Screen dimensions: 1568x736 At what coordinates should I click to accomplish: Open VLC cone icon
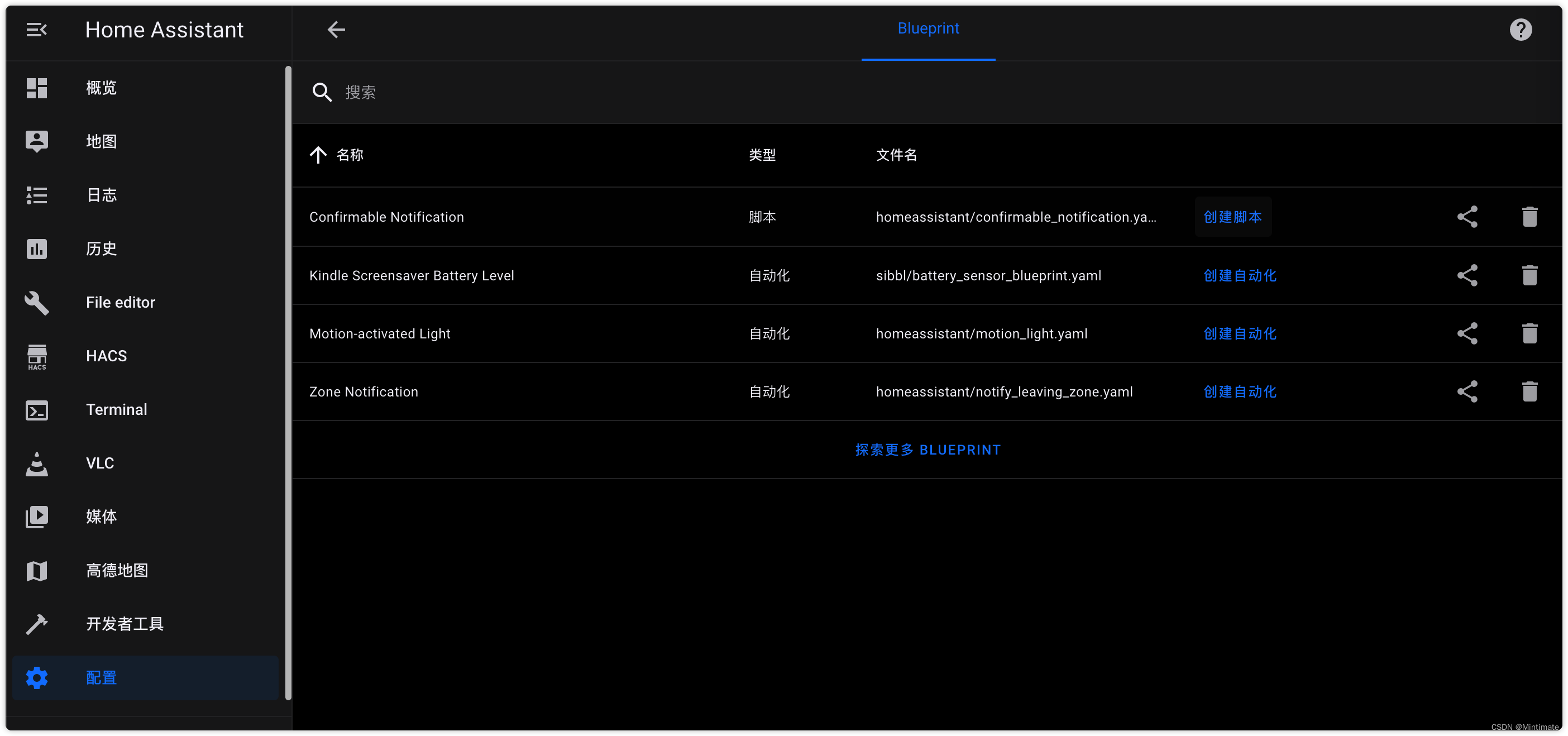(36, 463)
